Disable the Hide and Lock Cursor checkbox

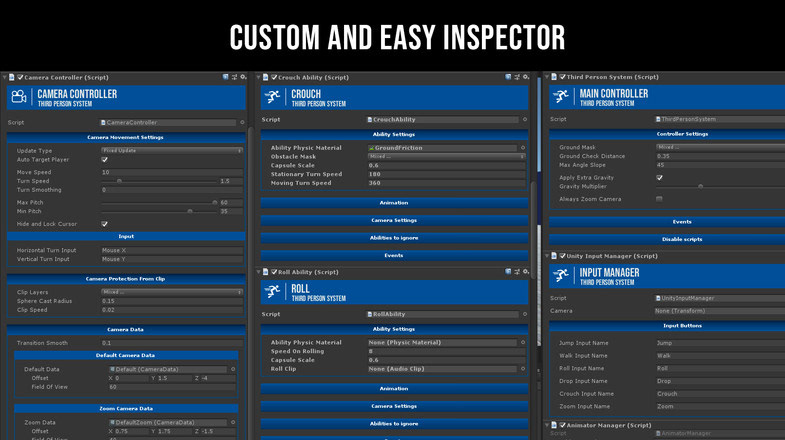point(104,224)
